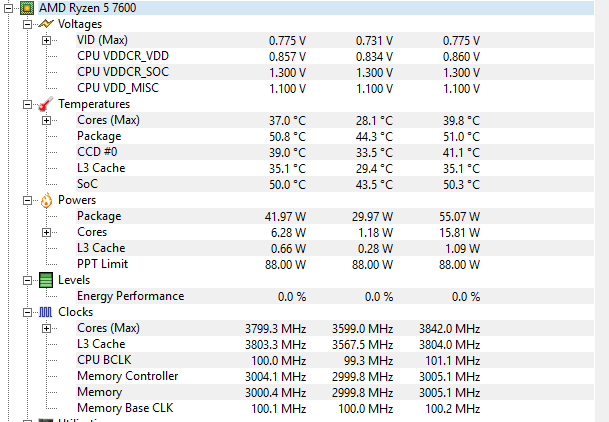Click the Clocks waveform icon
Viewport: 609px width, 422px height.
pyautogui.click(x=45, y=312)
